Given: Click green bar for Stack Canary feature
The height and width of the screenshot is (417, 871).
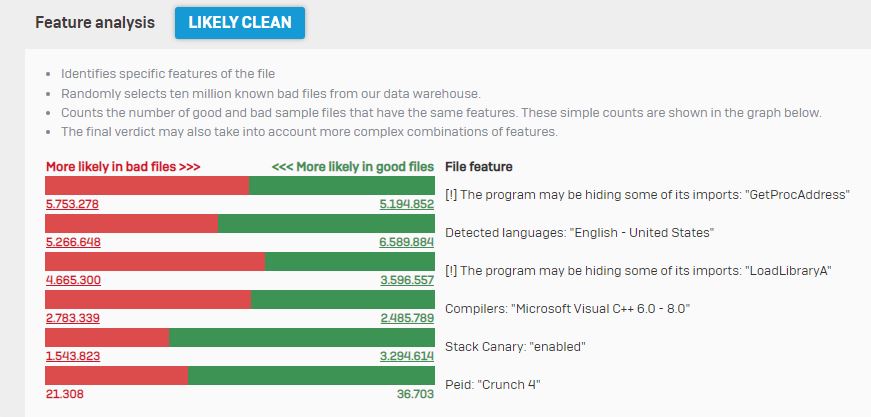Looking at the screenshot, I should click(302, 337).
